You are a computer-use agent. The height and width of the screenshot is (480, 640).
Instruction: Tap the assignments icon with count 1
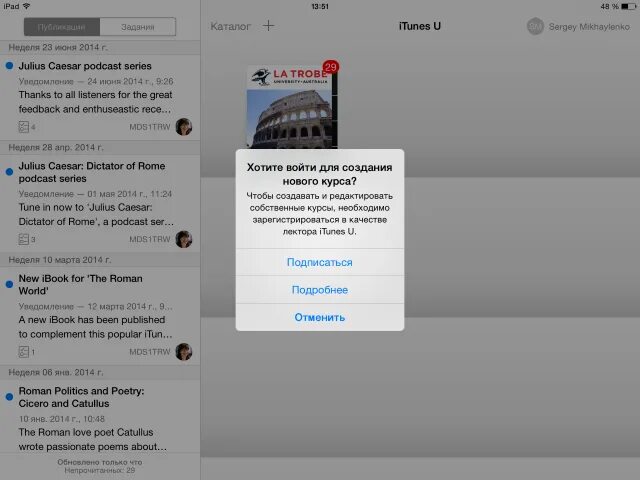(24, 351)
